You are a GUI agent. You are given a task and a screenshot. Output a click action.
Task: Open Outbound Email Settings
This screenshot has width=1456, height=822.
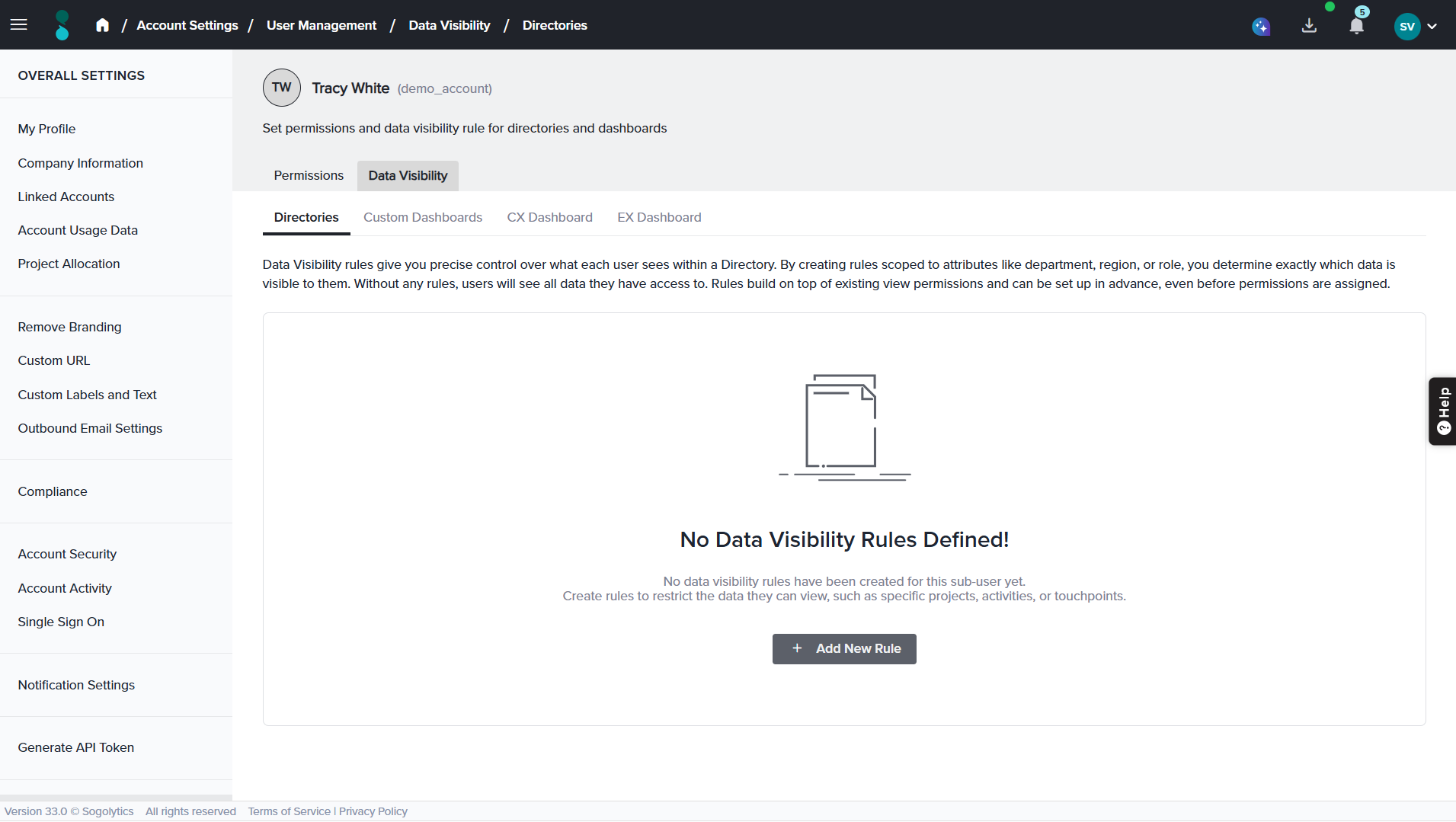pyautogui.click(x=90, y=429)
